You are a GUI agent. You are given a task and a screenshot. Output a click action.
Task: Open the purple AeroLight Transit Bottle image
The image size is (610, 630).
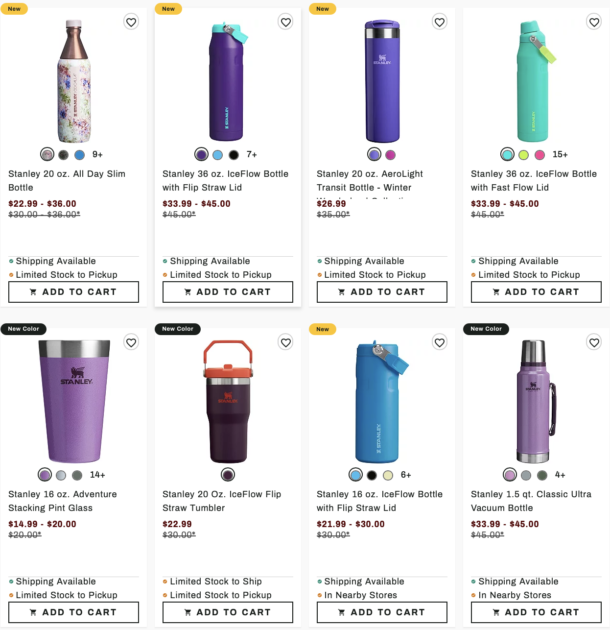point(381,80)
